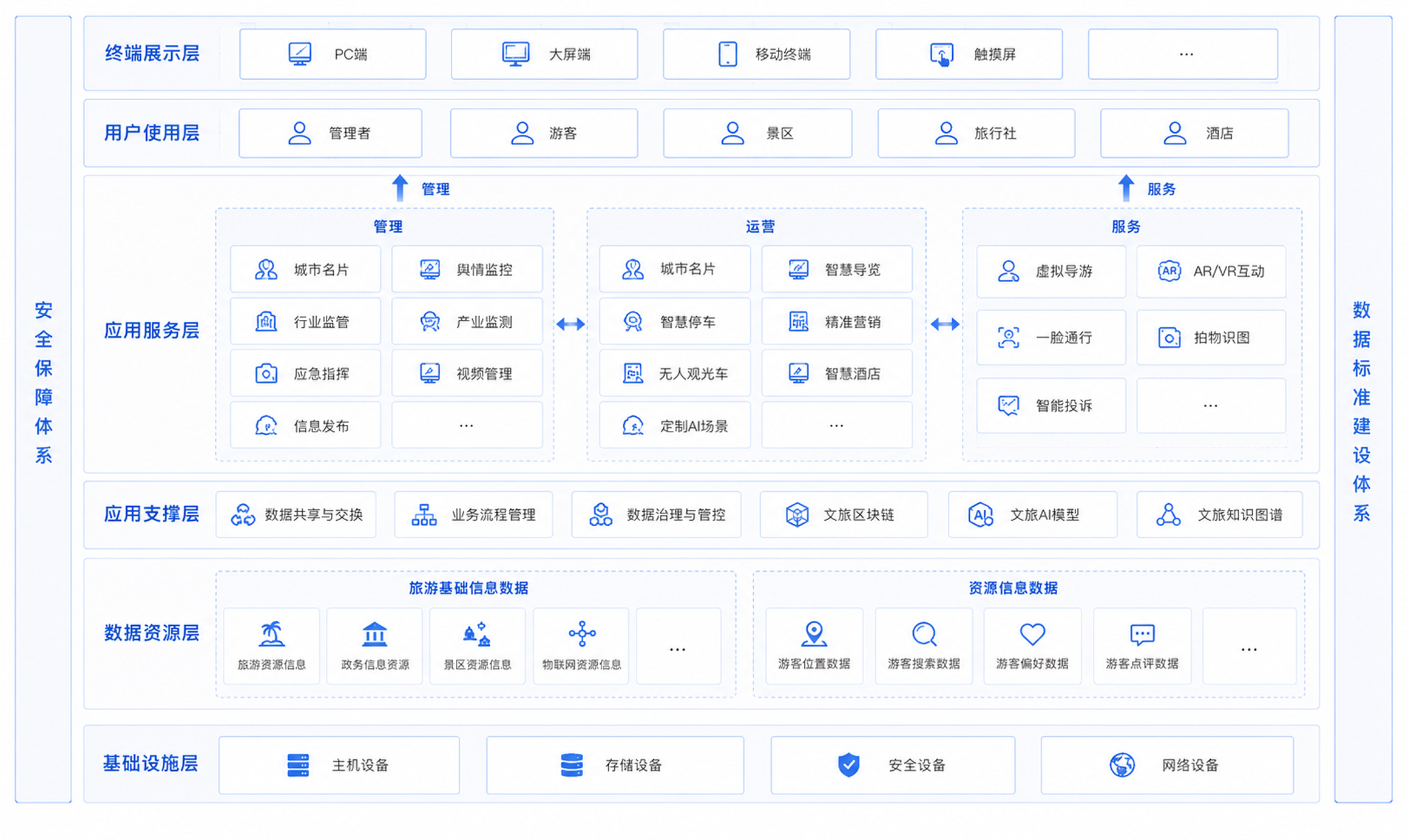The width and height of the screenshot is (1408, 840).
Task: Click the 存储设备 database icon
Action: pyautogui.click(x=572, y=765)
